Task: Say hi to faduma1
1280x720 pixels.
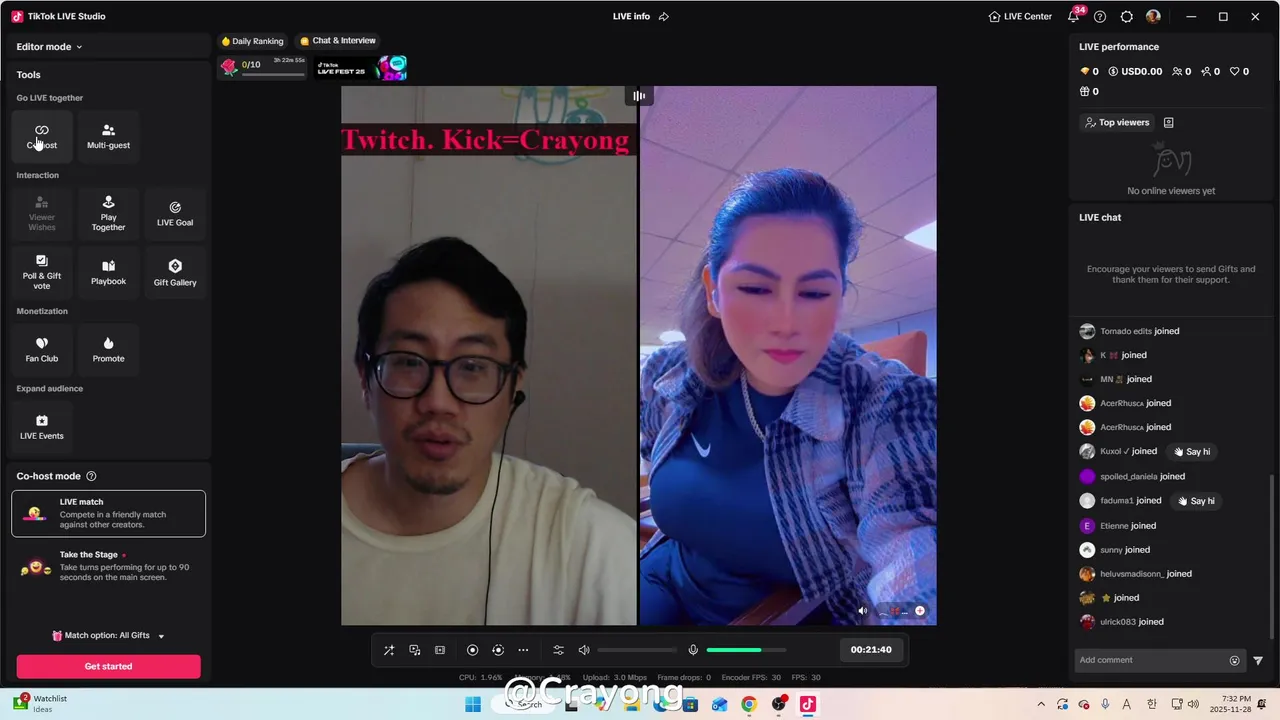Action: (x=1197, y=501)
